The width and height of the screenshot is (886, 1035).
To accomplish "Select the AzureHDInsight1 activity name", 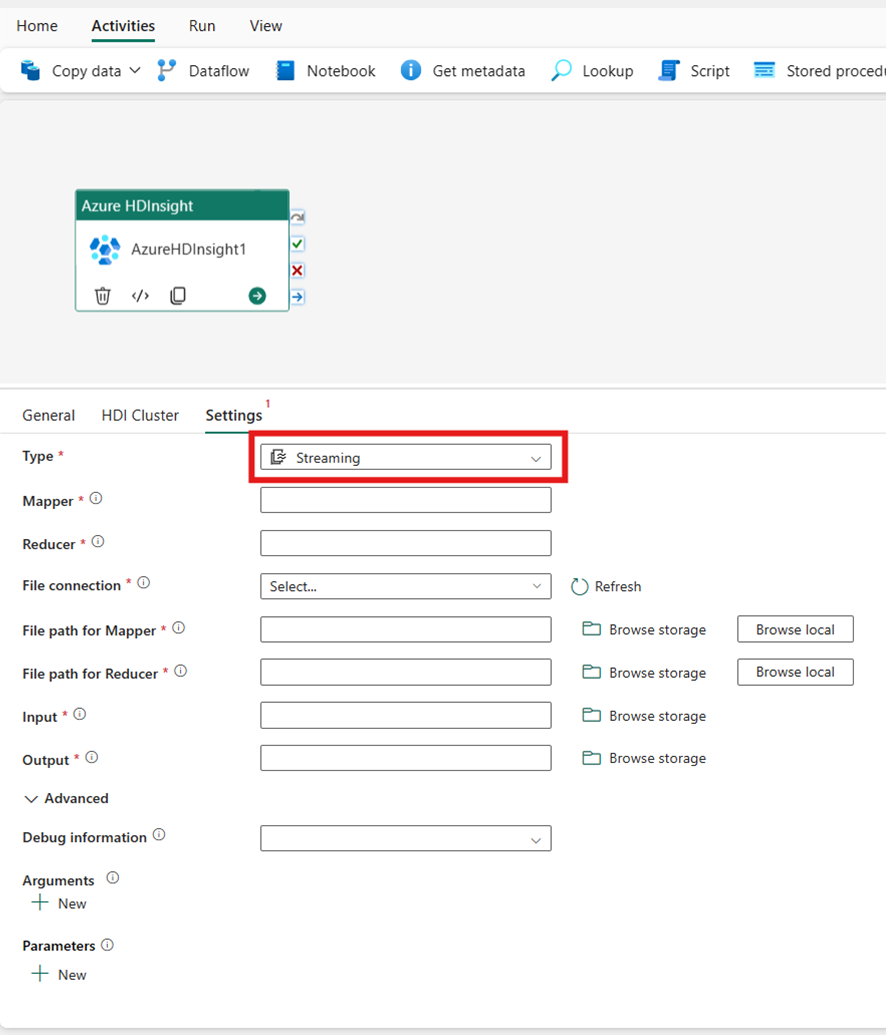I will [189, 250].
